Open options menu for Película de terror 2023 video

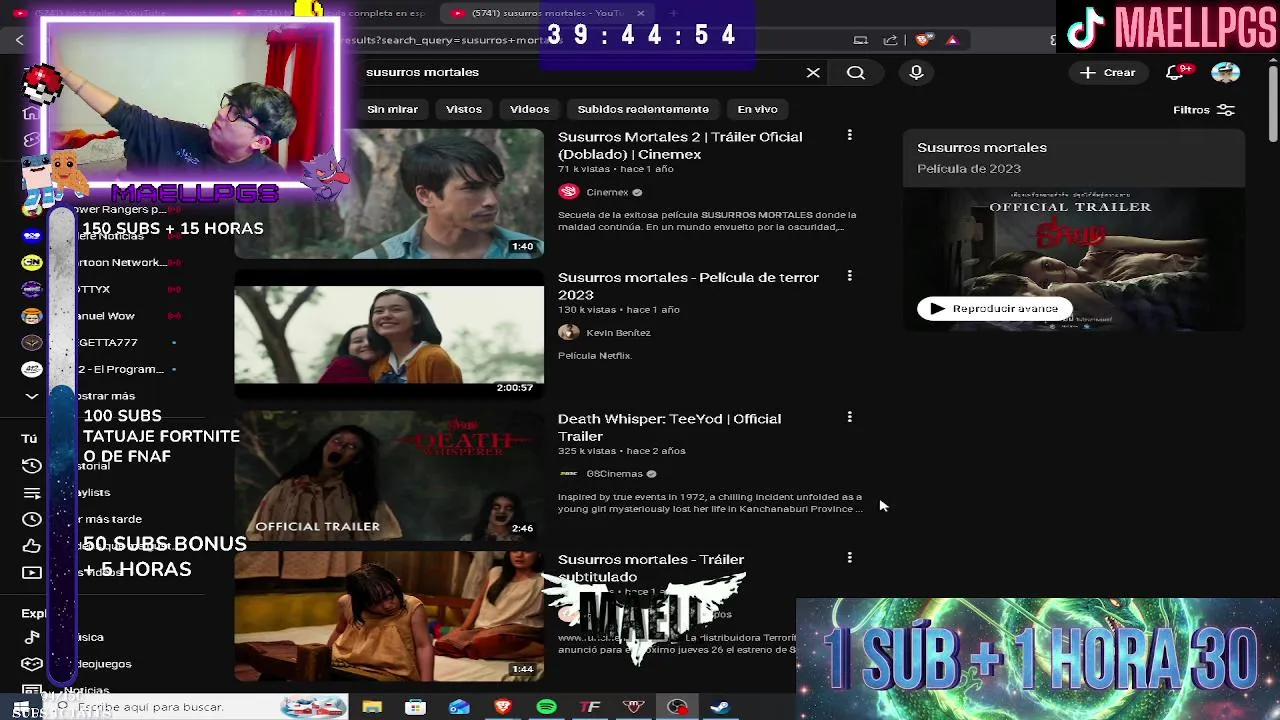(x=849, y=276)
